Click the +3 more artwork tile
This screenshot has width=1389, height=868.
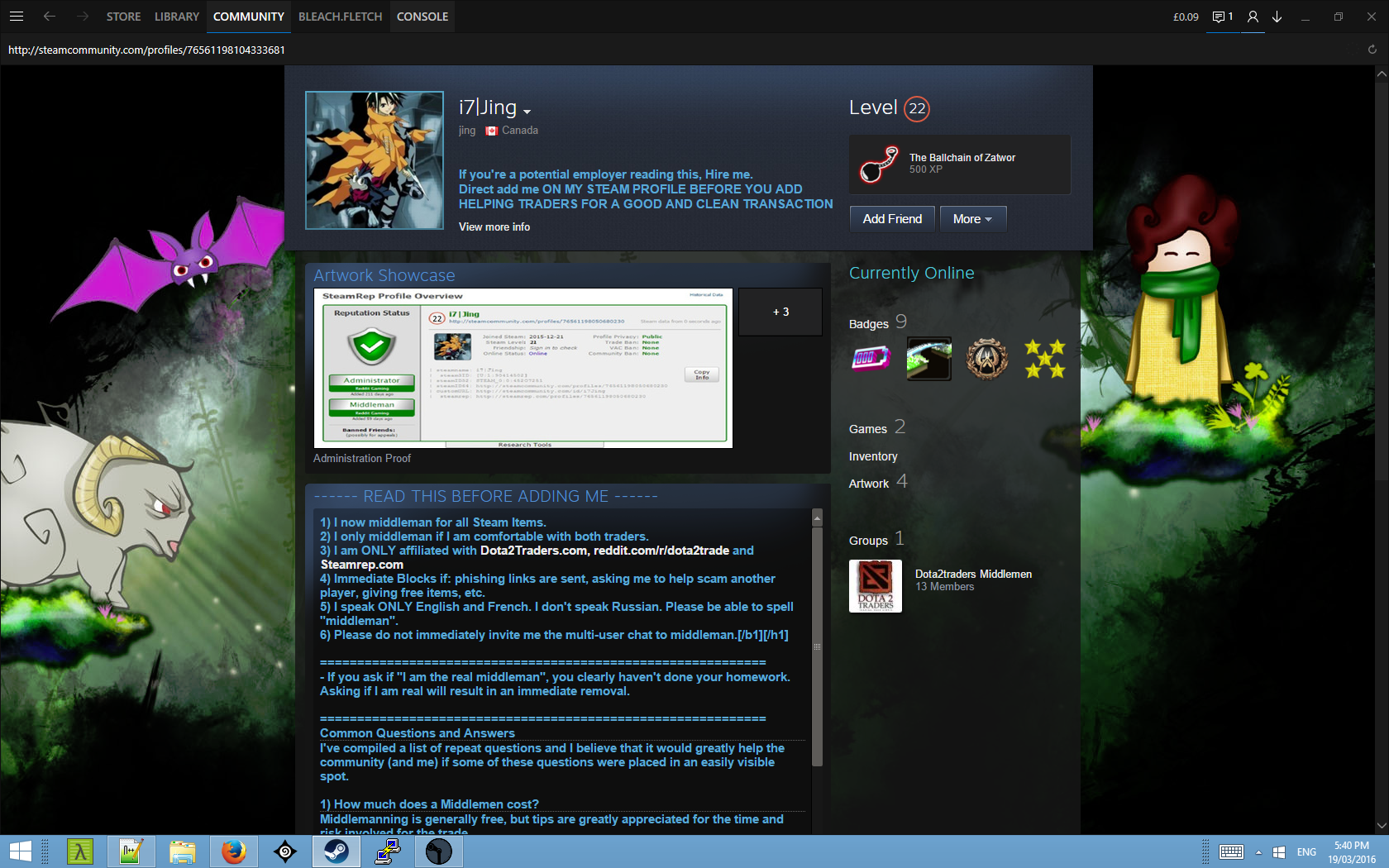click(x=780, y=312)
